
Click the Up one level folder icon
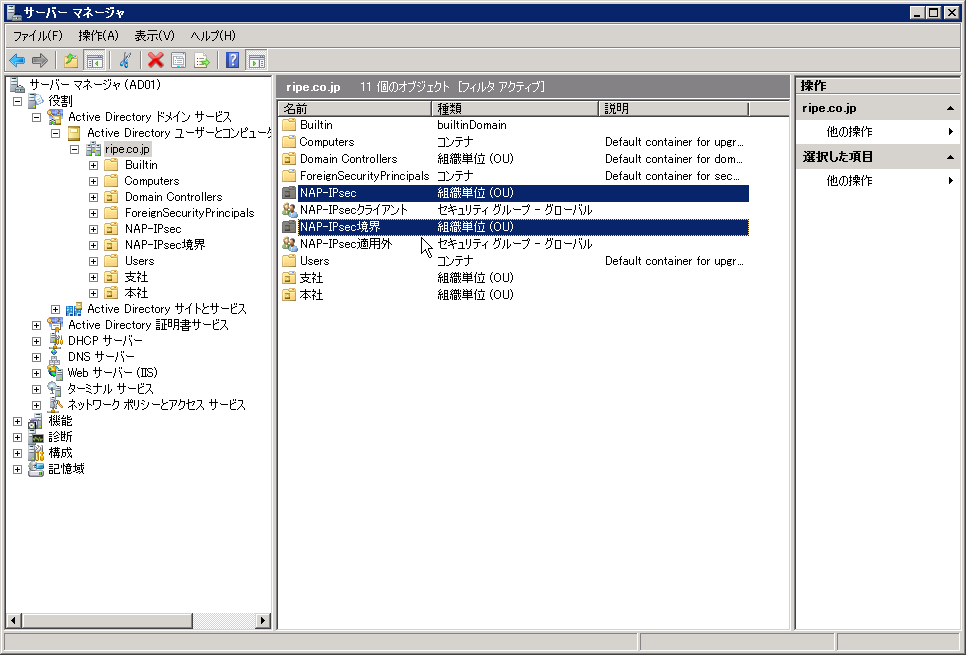(x=71, y=60)
